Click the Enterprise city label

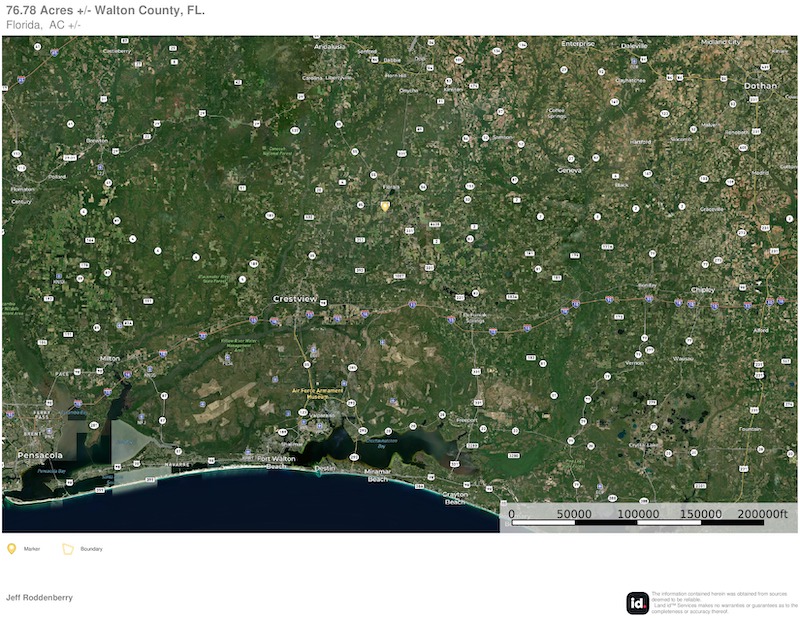point(577,44)
